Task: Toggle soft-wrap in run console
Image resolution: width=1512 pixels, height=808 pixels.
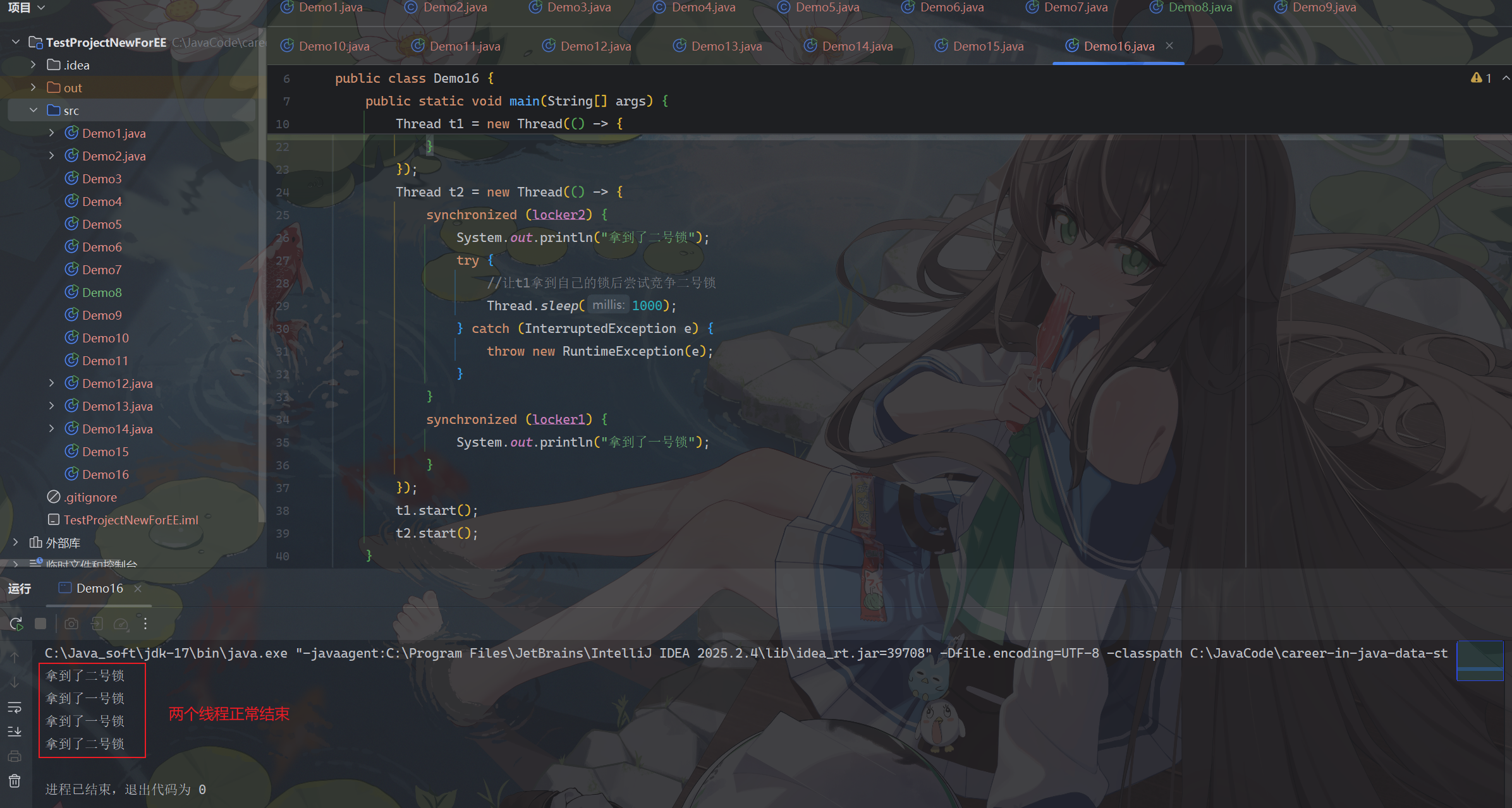Action: pos(15,707)
